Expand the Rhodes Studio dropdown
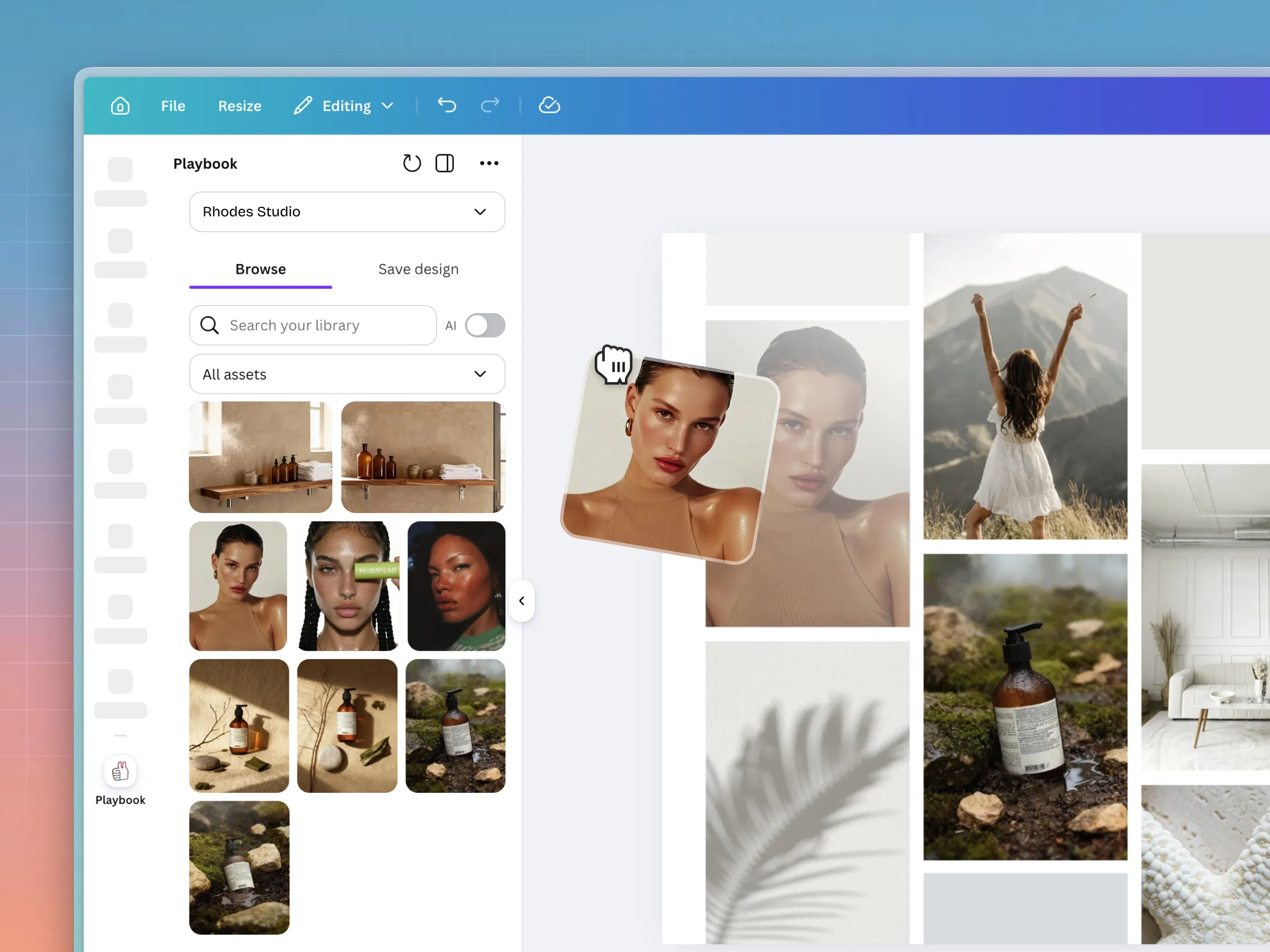This screenshot has height=952, width=1270. click(347, 212)
